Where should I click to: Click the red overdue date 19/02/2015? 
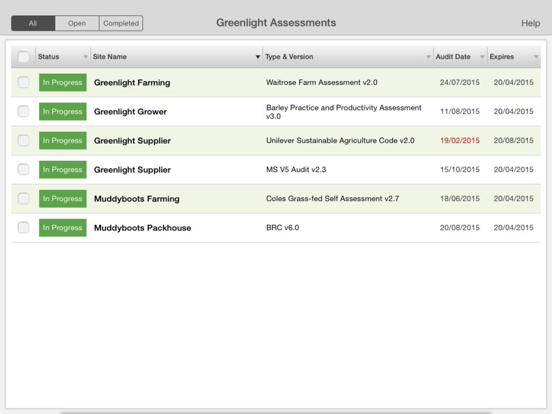(x=460, y=140)
